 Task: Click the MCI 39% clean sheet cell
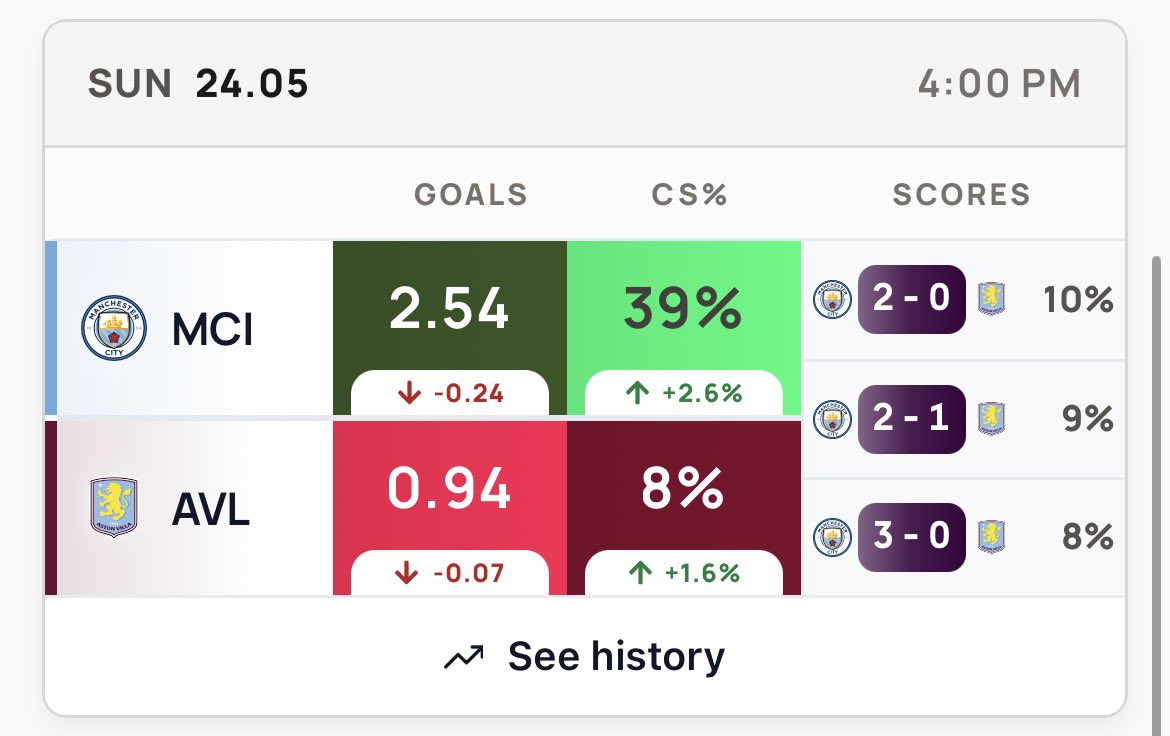click(684, 328)
